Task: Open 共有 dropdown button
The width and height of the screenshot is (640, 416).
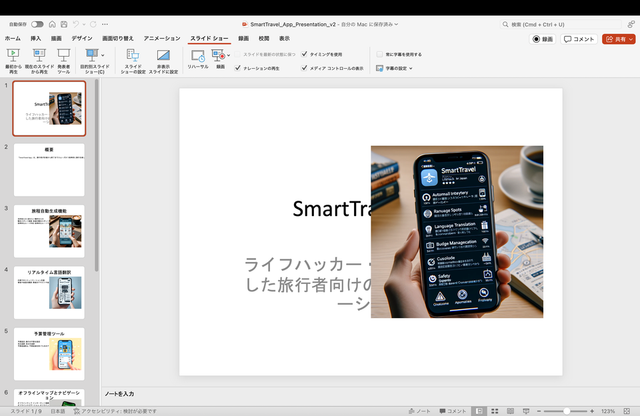Action: tap(619, 38)
